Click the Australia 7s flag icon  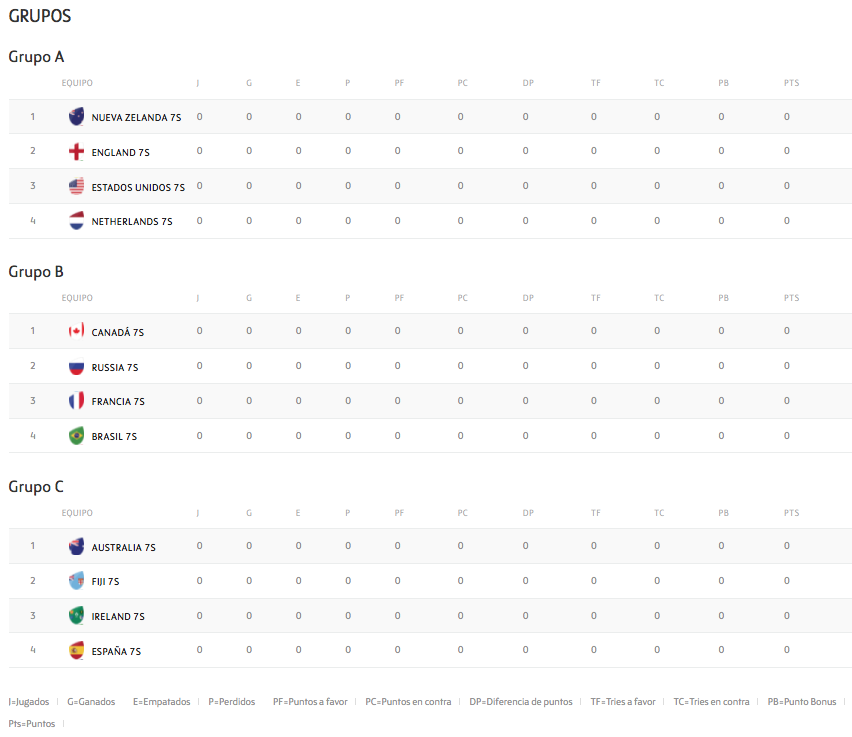coord(76,547)
